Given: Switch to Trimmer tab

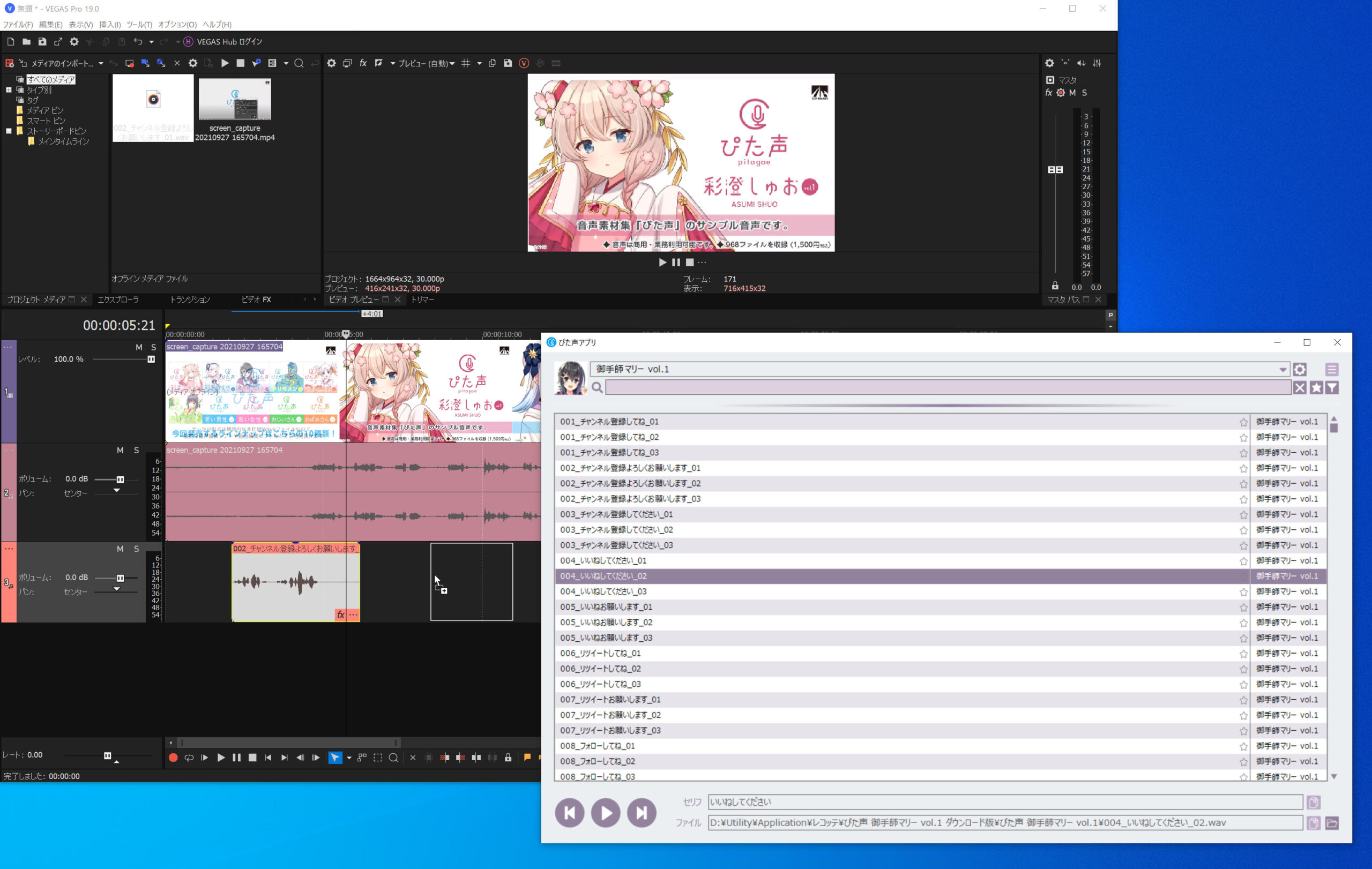Looking at the screenshot, I should (x=422, y=299).
